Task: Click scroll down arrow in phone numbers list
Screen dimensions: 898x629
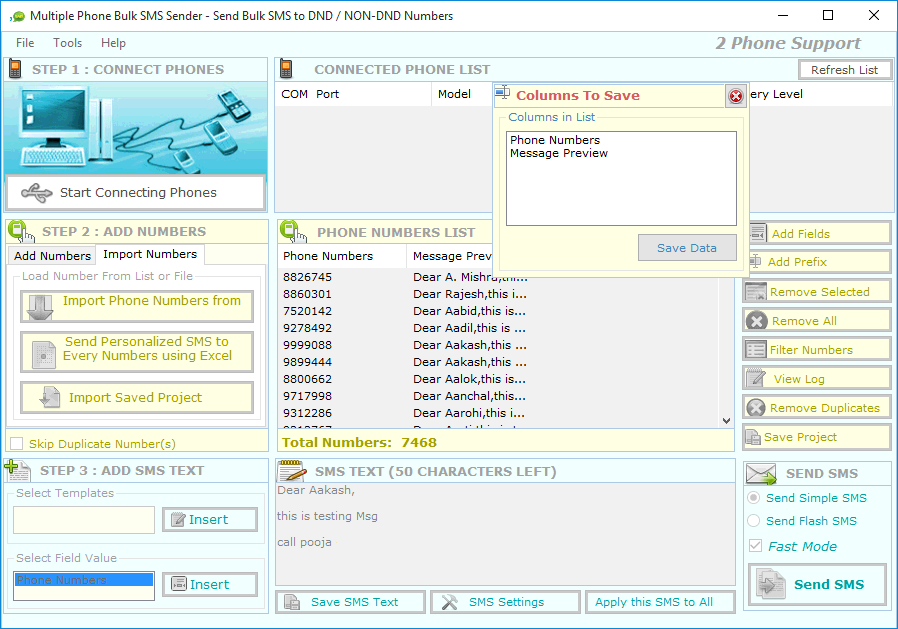Action: point(726,420)
